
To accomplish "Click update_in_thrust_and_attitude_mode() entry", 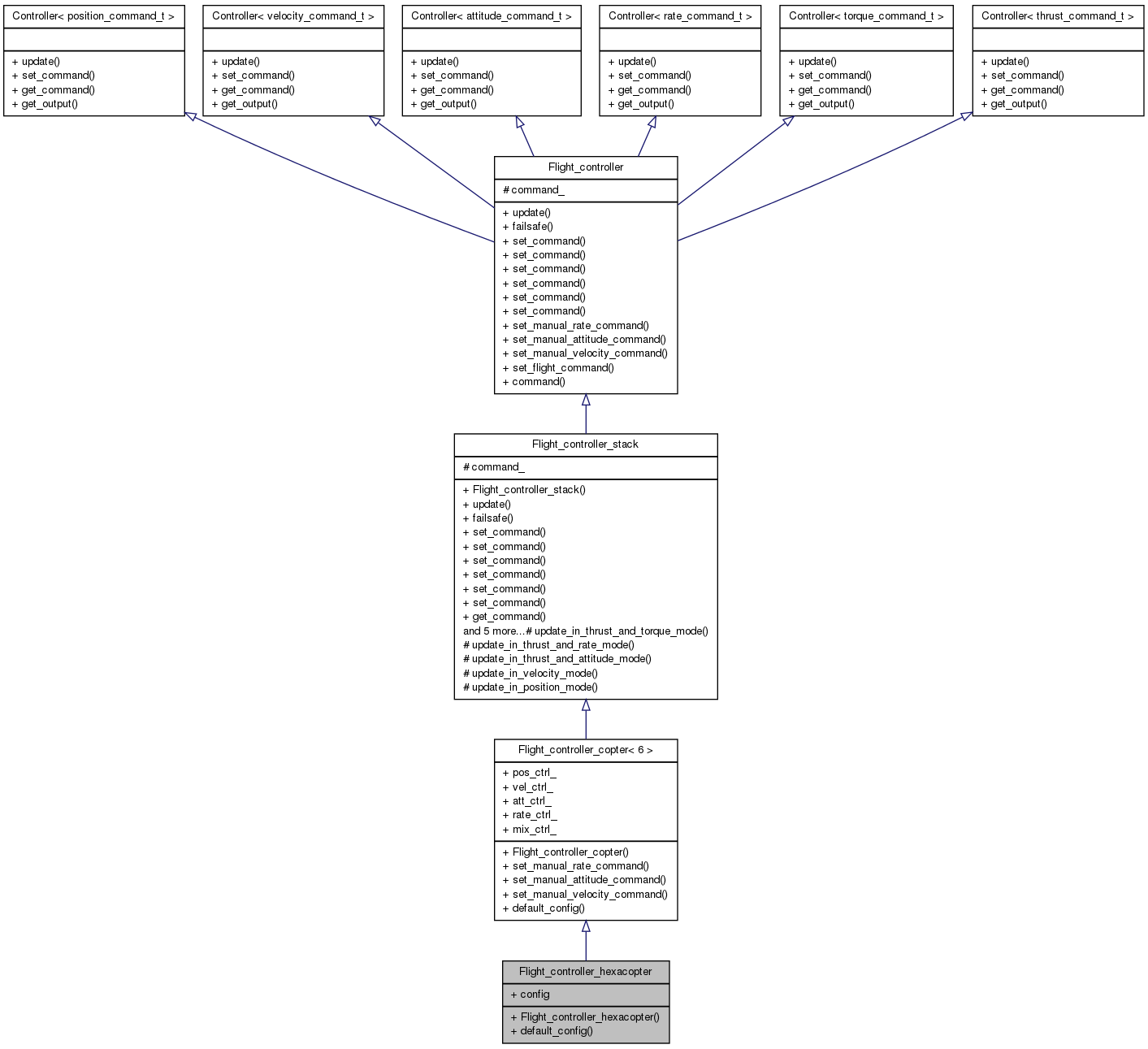I will click(x=557, y=659).
